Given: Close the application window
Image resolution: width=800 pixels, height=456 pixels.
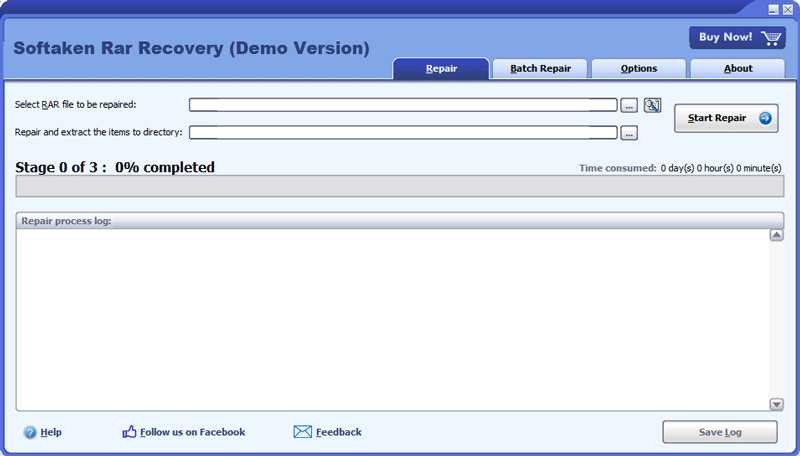Looking at the screenshot, I should pyautogui.click(x=788, y=9).
